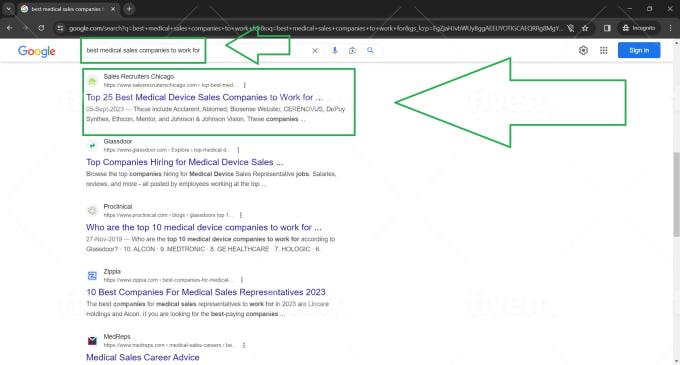Image resolution: width=680 pixels, height=365 pixels.
Task: Open more options for Sales Recruiters Chicago result
Action: click(x=245, y=85)
